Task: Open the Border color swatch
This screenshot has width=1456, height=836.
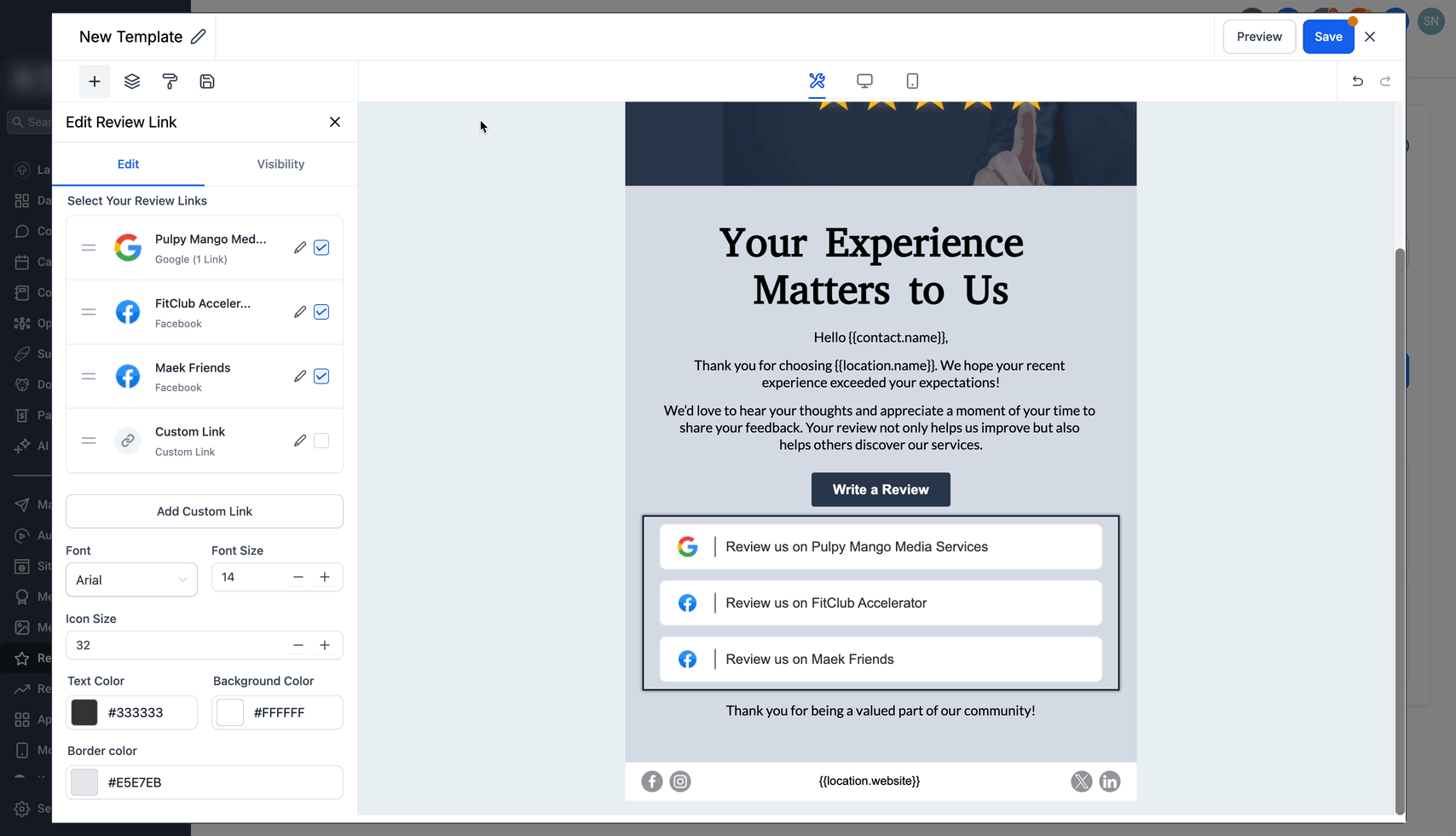Action: [x=84, y=782]
